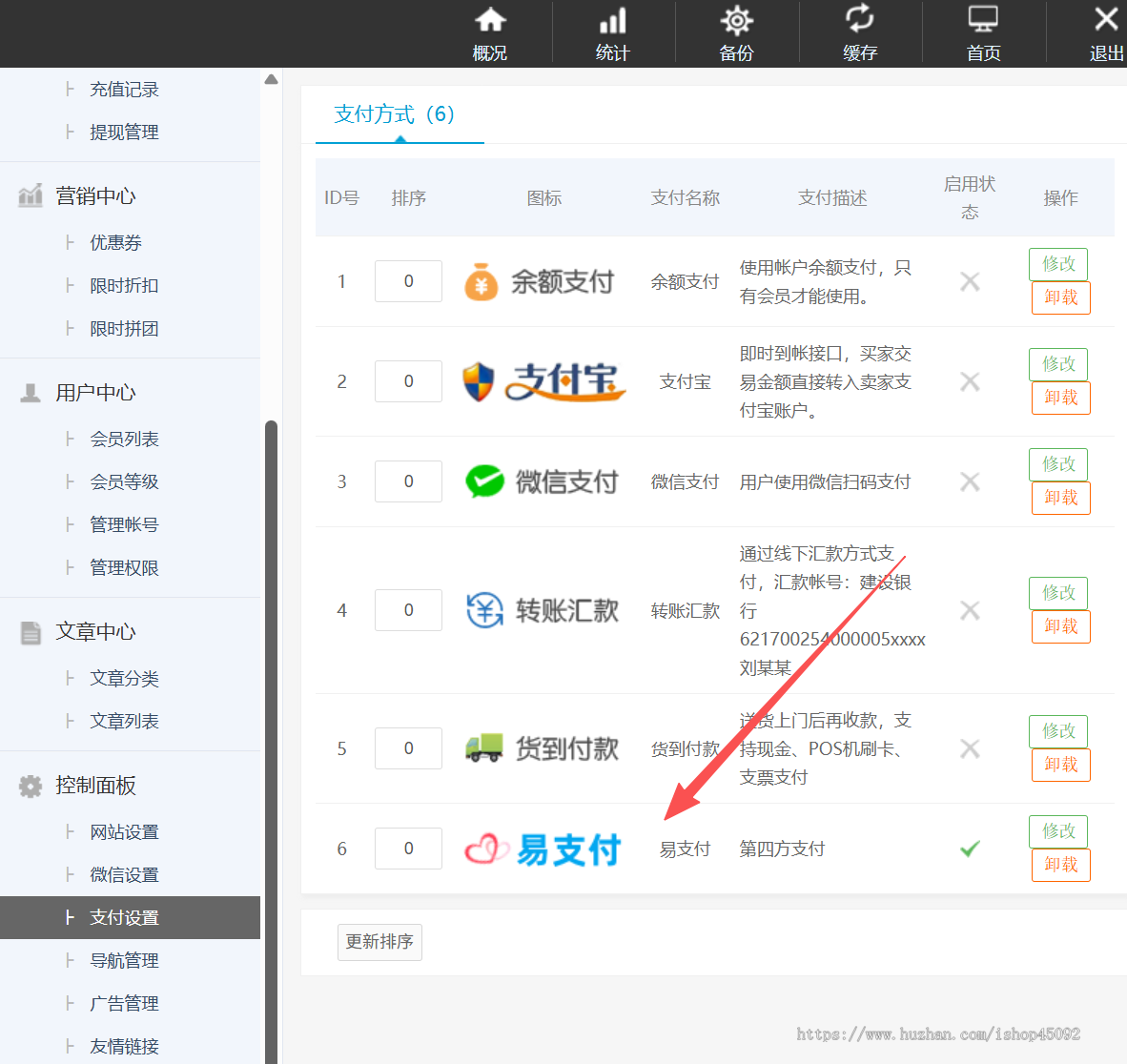Click the sort order field for 余额支付
The height and width of the screenshot is (1064, 1127).
(408, 281)
